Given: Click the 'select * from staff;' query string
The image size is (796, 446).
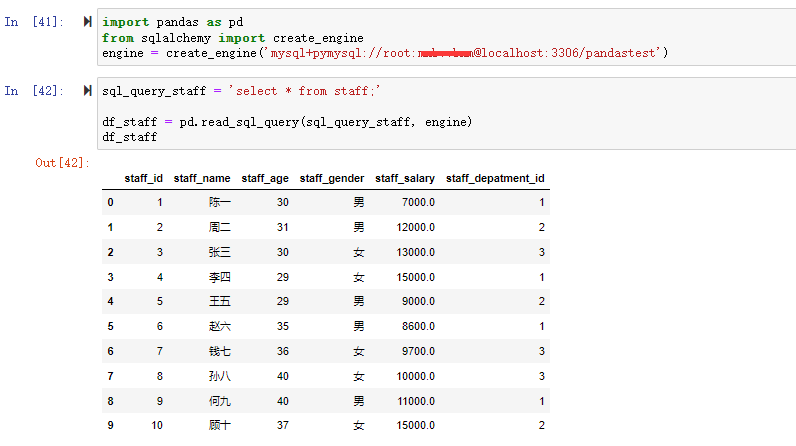Looking at the screenshot, I should point(304,91).
